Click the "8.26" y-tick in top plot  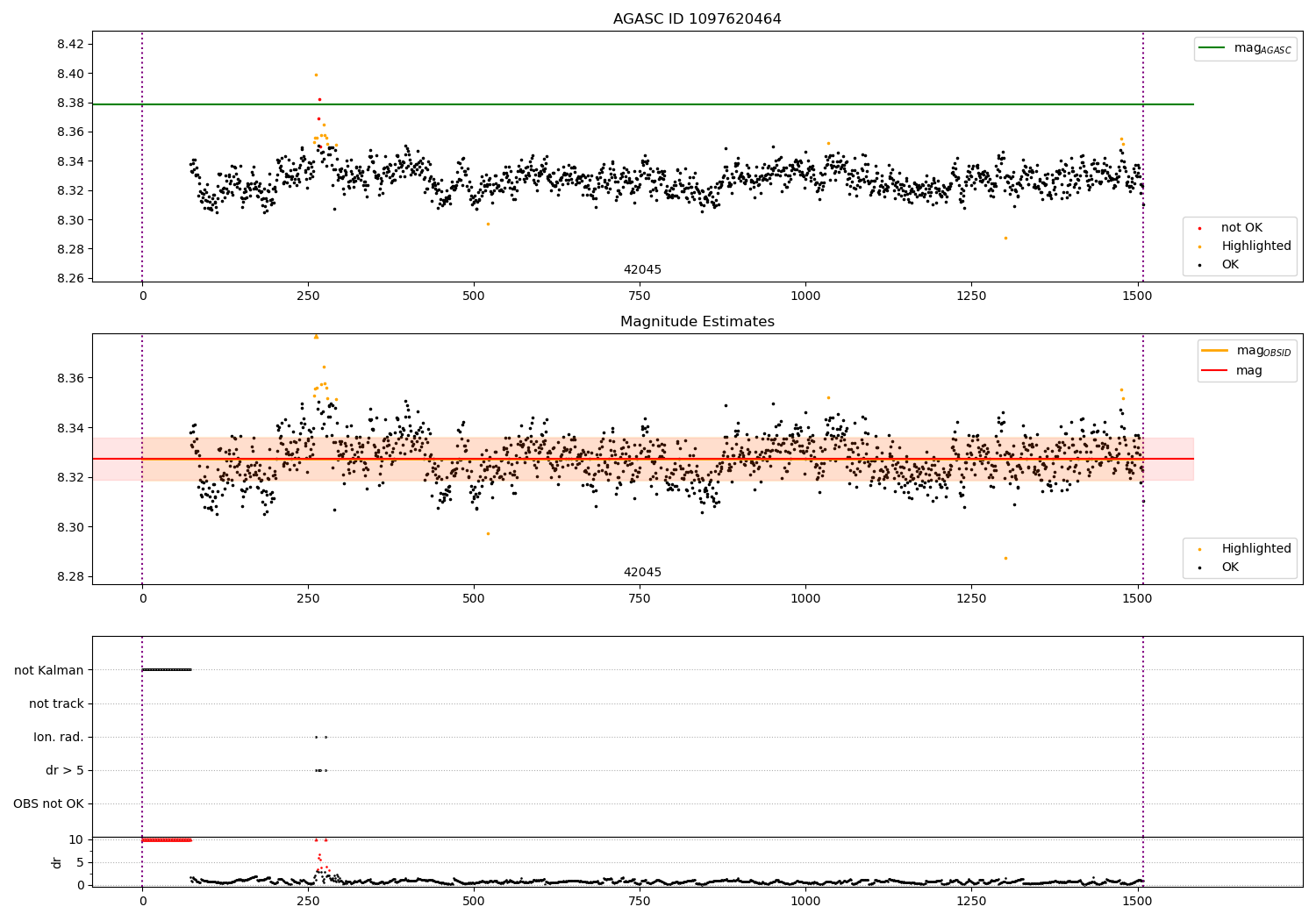coord(69,278)
